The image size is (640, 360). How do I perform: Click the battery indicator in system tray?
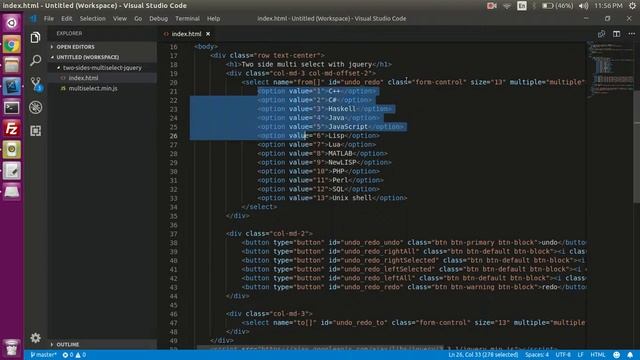click(x=557, y=6)
